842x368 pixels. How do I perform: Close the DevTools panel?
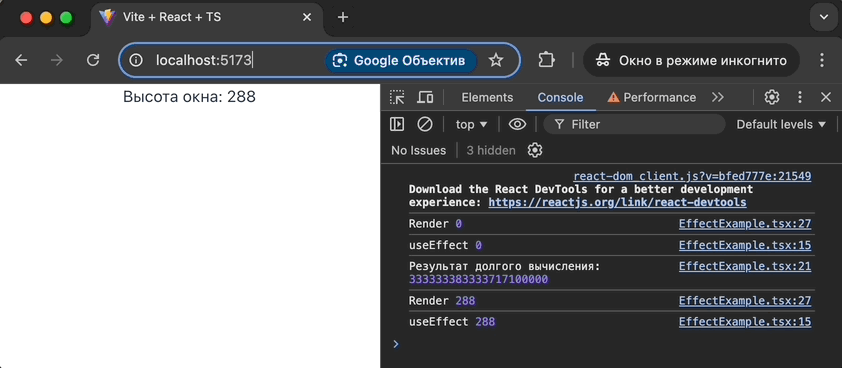click(826, 97)
